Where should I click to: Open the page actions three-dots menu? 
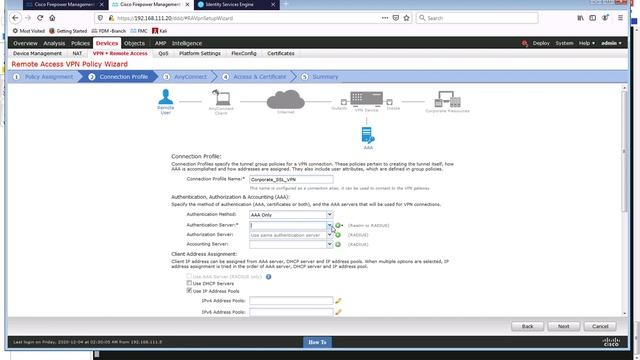(385, 18)
